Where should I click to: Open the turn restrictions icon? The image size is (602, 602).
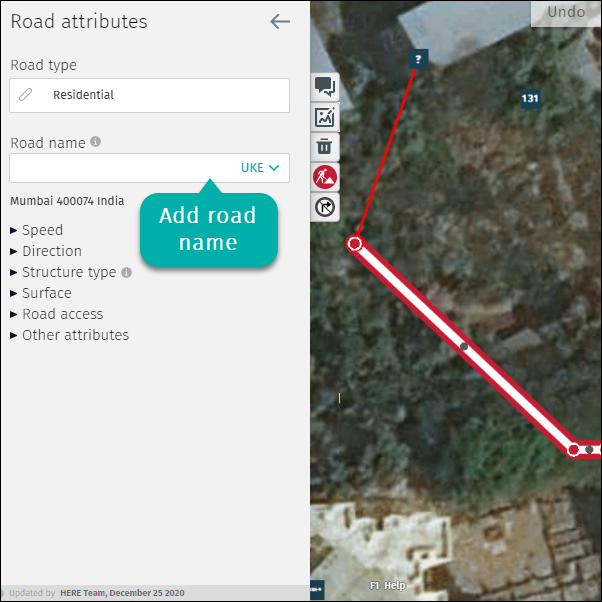click(325, 207)
